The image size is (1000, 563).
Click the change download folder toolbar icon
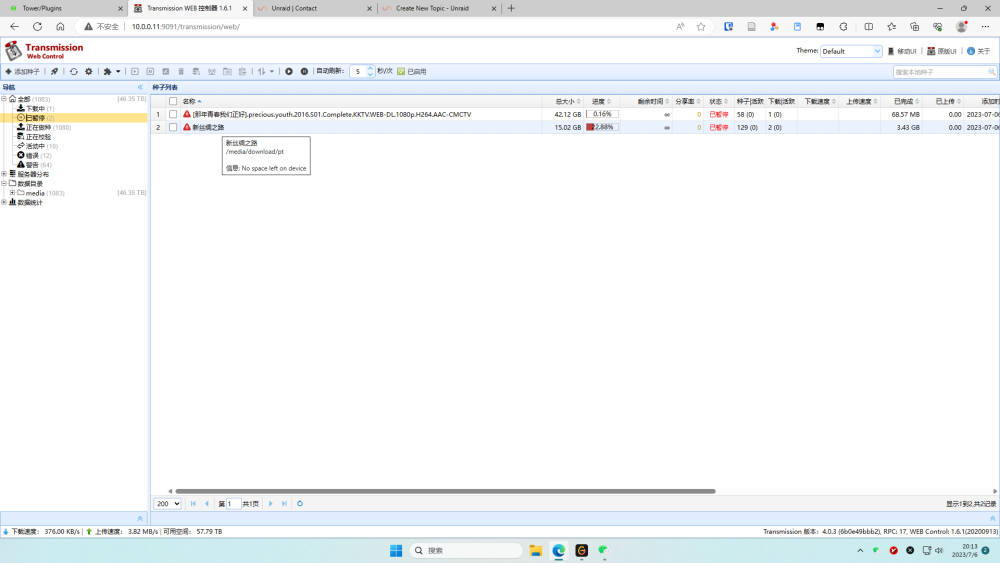pyautogui.click(x=227, y=71)
